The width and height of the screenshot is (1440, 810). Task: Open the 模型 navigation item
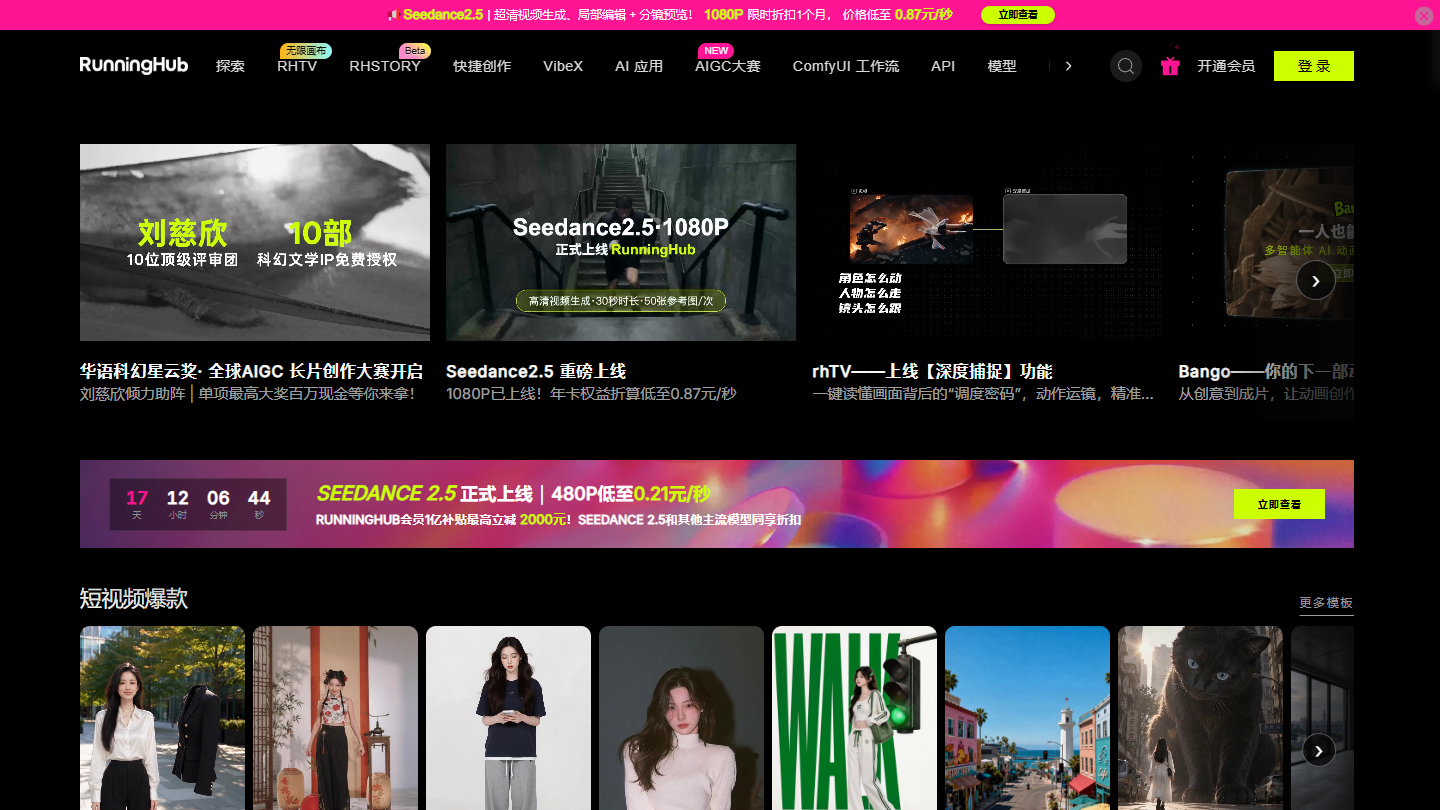tap(1002, 66)
